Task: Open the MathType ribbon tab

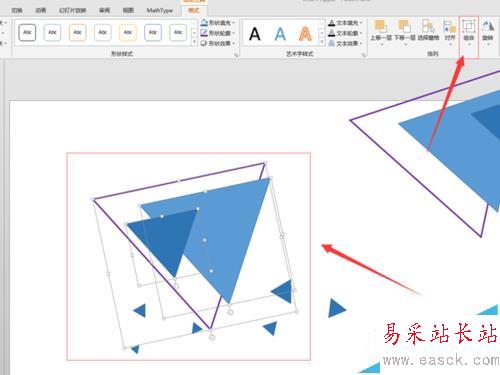Action: coord(160,10)
